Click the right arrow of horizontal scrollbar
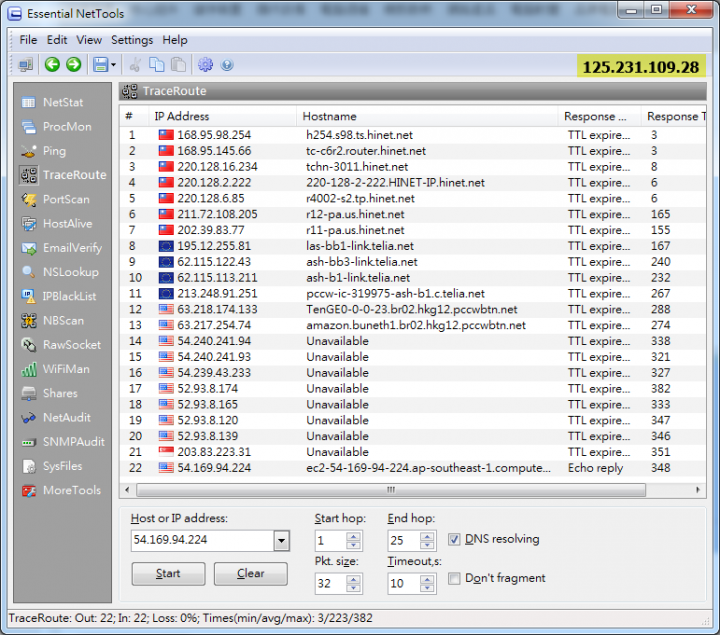 click(x=698, y=490)
